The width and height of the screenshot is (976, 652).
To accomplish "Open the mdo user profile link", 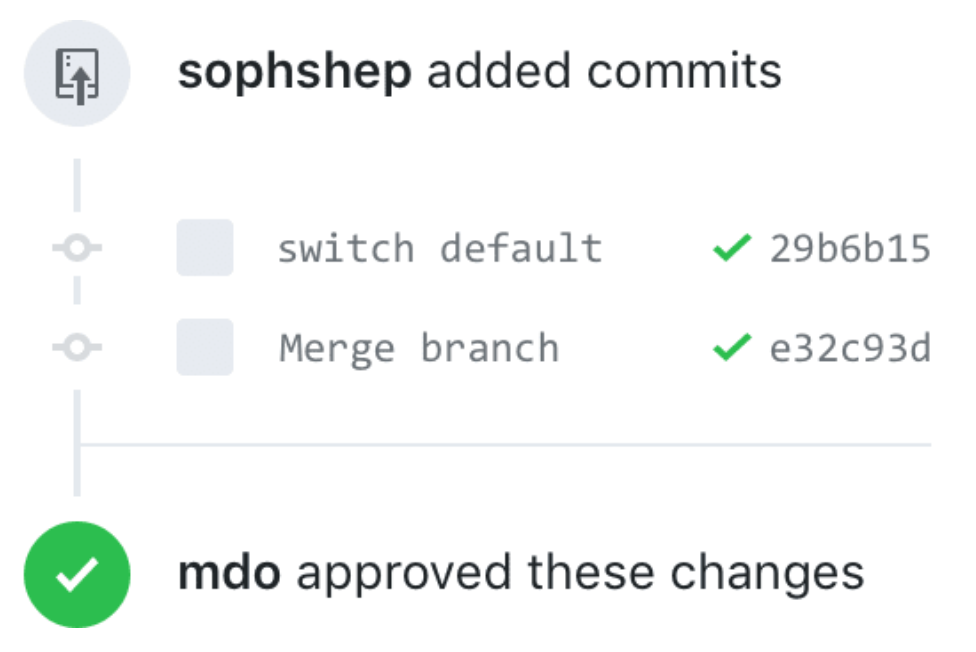I will [229, 572].
